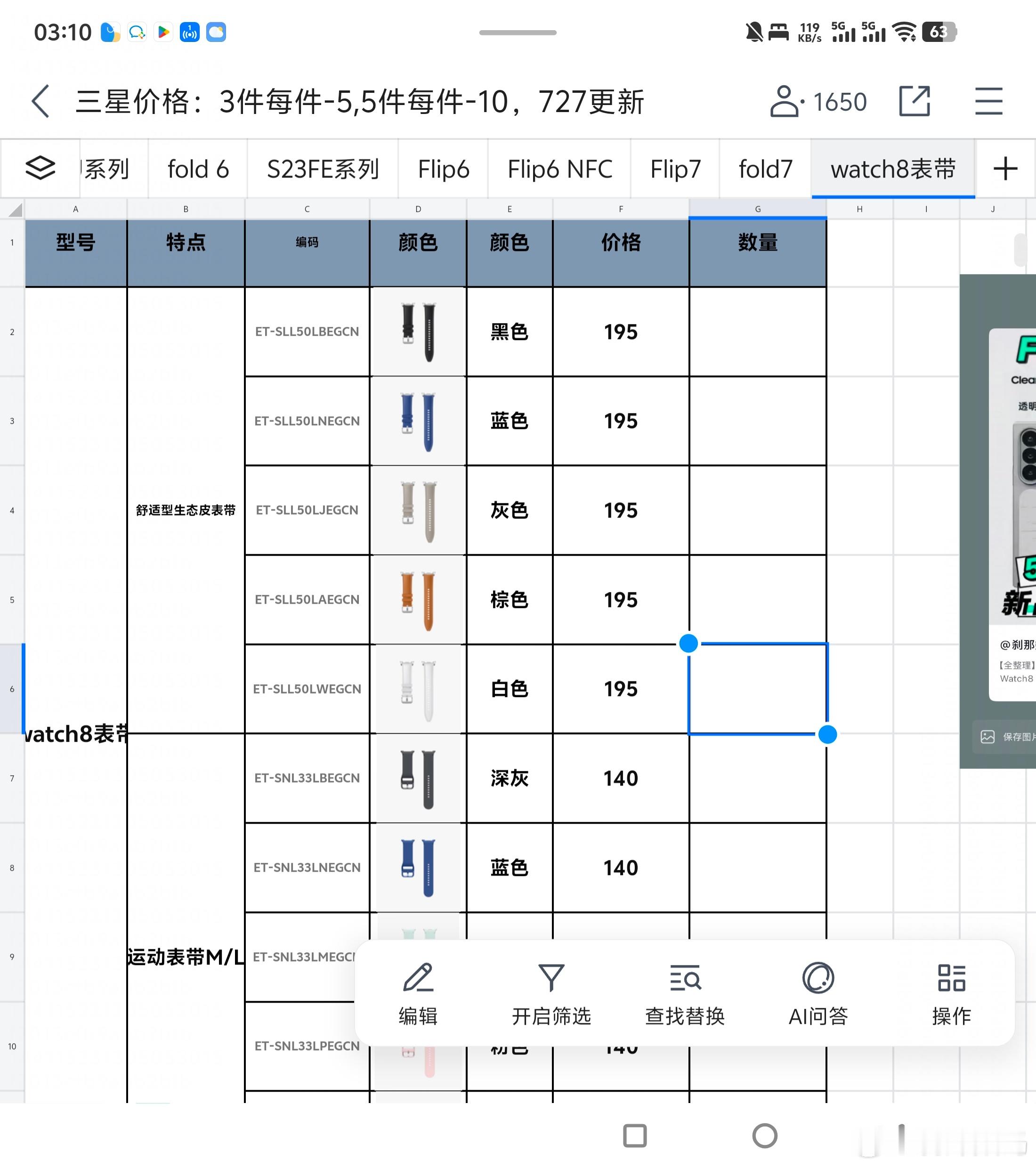
Task: Select cell ET-SLL50LNEGCN
Action: coord(307,421)
